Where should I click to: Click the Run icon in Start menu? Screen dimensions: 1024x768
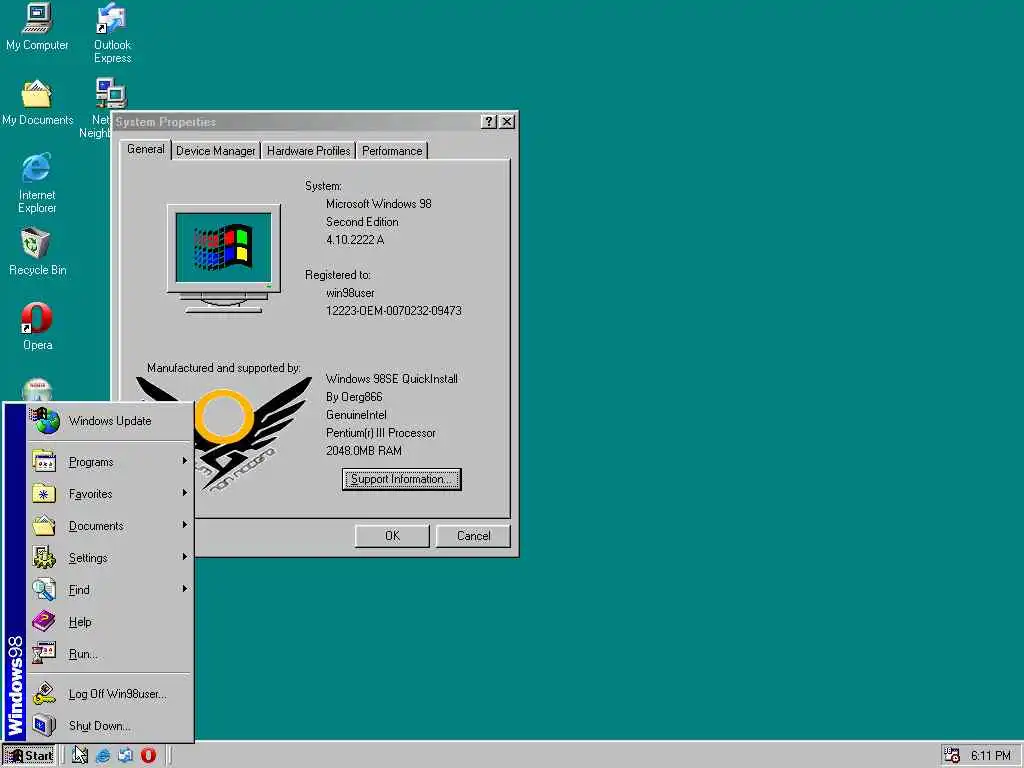pos(44,653)
